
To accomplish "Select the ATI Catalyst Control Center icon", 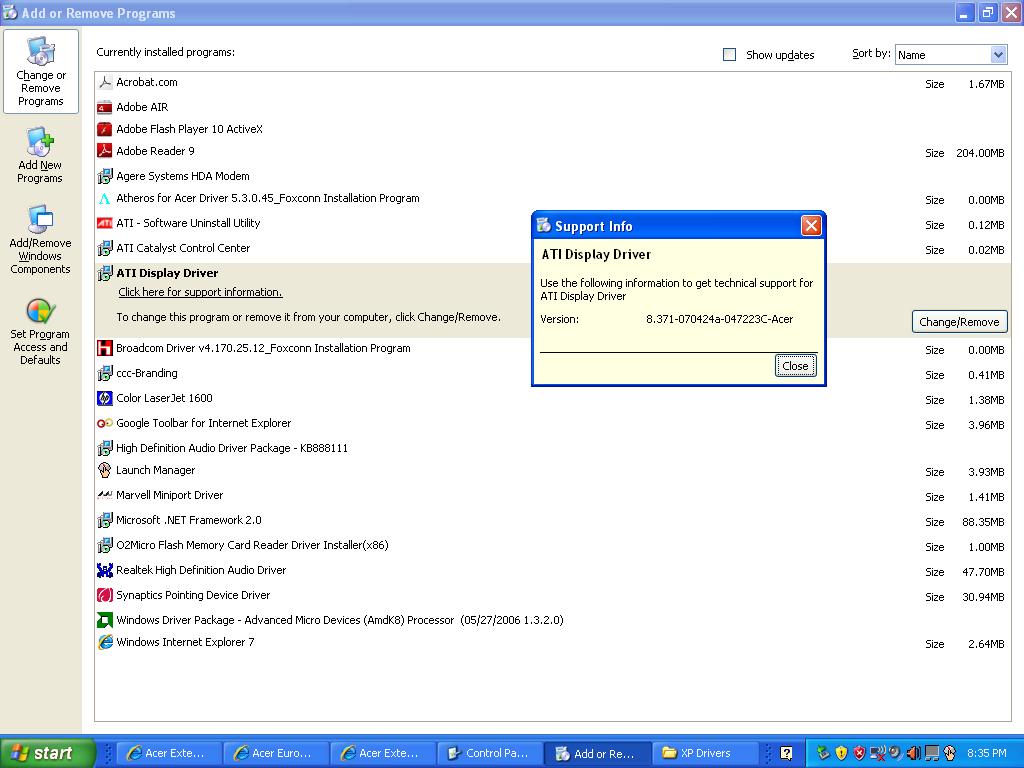I will click(x=104, y=248).
